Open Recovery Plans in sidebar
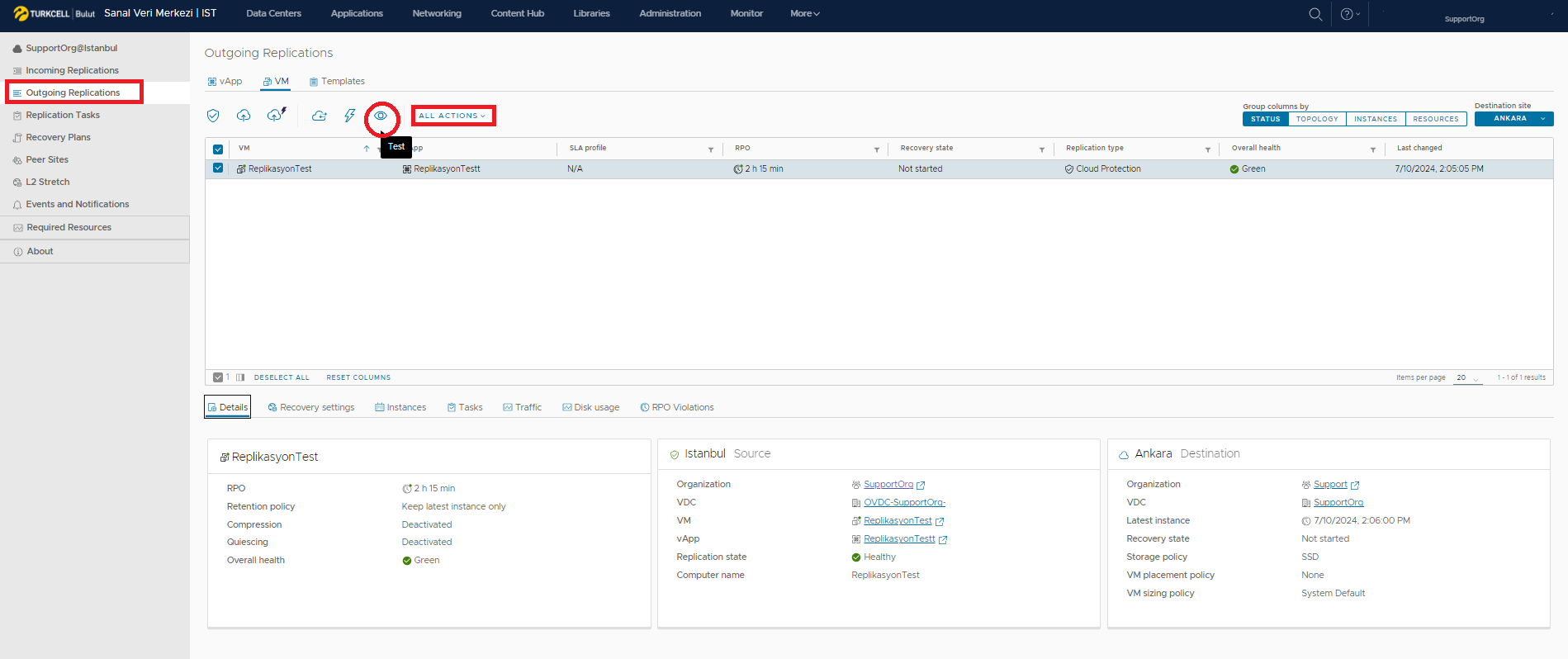Screen dimensions: 1568x659 (x=58, y=137)
